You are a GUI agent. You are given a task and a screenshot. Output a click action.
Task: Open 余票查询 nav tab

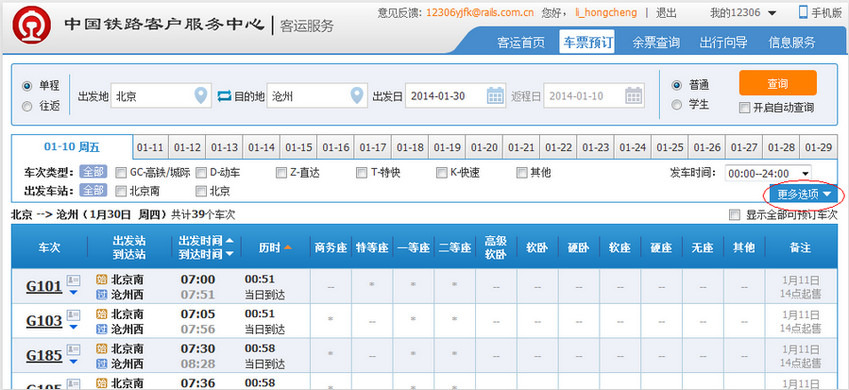(x=656, y=42)
